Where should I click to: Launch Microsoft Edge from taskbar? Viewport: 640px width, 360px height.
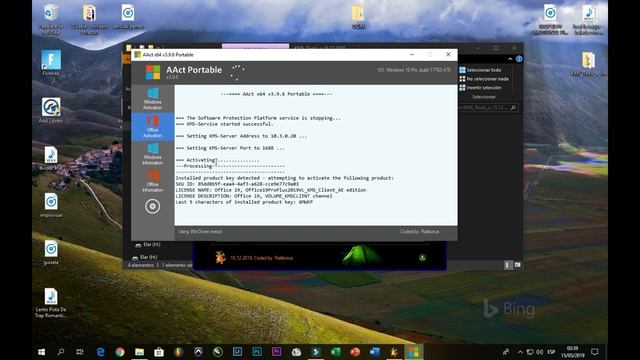coord(100,352)
